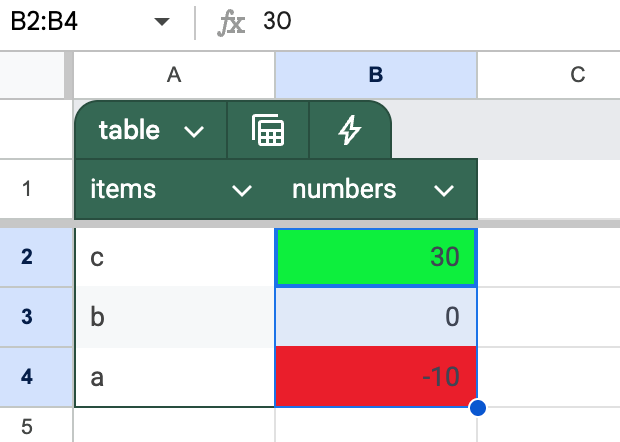Screen dimensions: 620x442
Task: Select column A header
Action: (x=174, y=75)
